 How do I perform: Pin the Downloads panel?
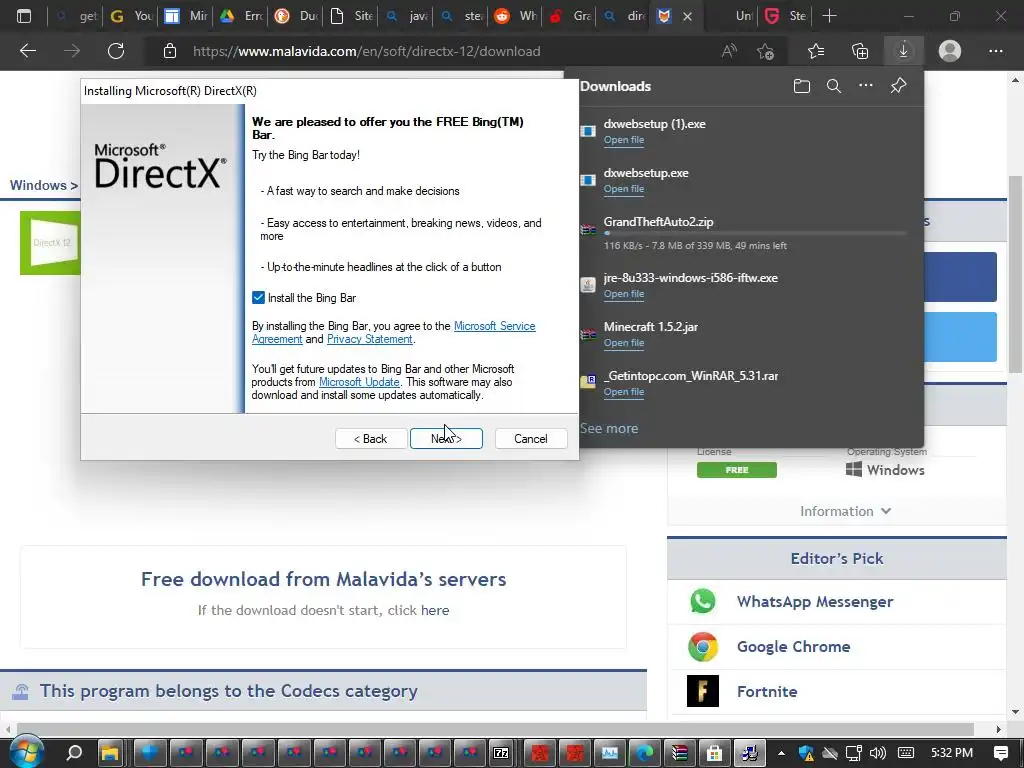(x=899, y=86)
